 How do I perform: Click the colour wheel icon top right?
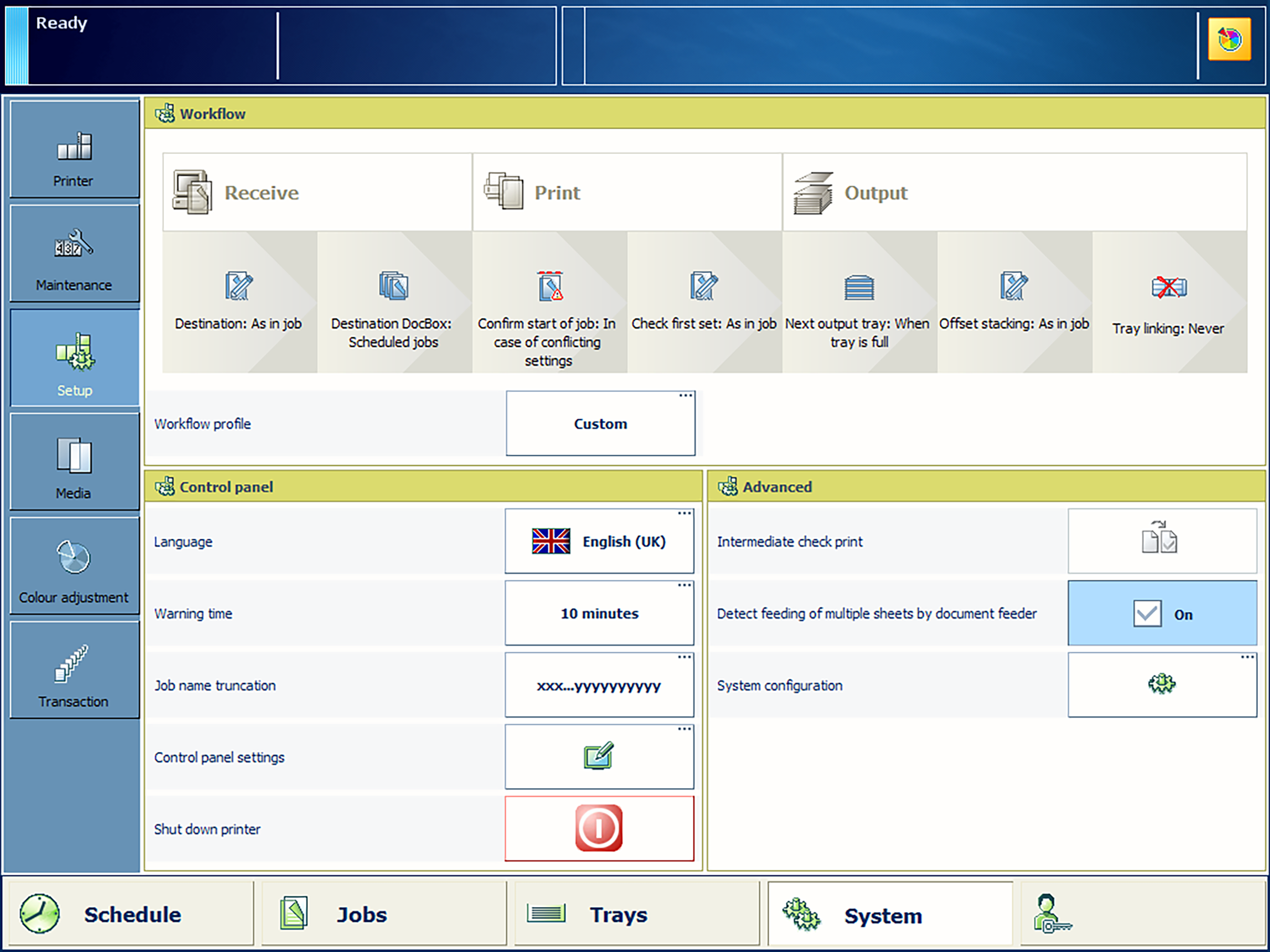pos(1229,39)
